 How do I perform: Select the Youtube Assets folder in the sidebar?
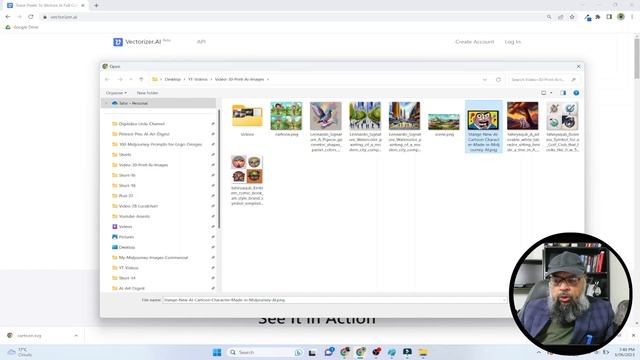pos(134,216)
